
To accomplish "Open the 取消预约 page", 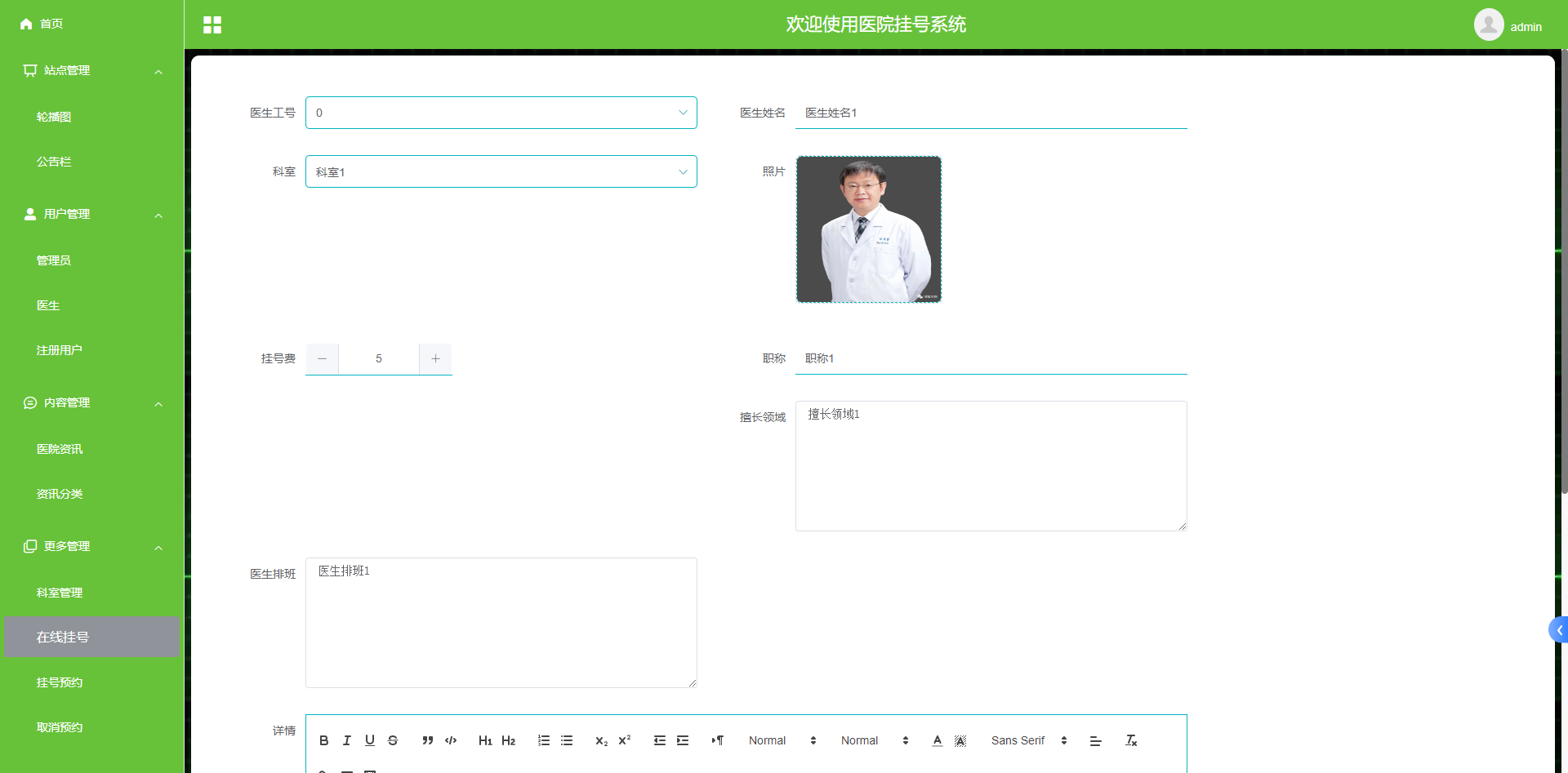I will (59, 726).
